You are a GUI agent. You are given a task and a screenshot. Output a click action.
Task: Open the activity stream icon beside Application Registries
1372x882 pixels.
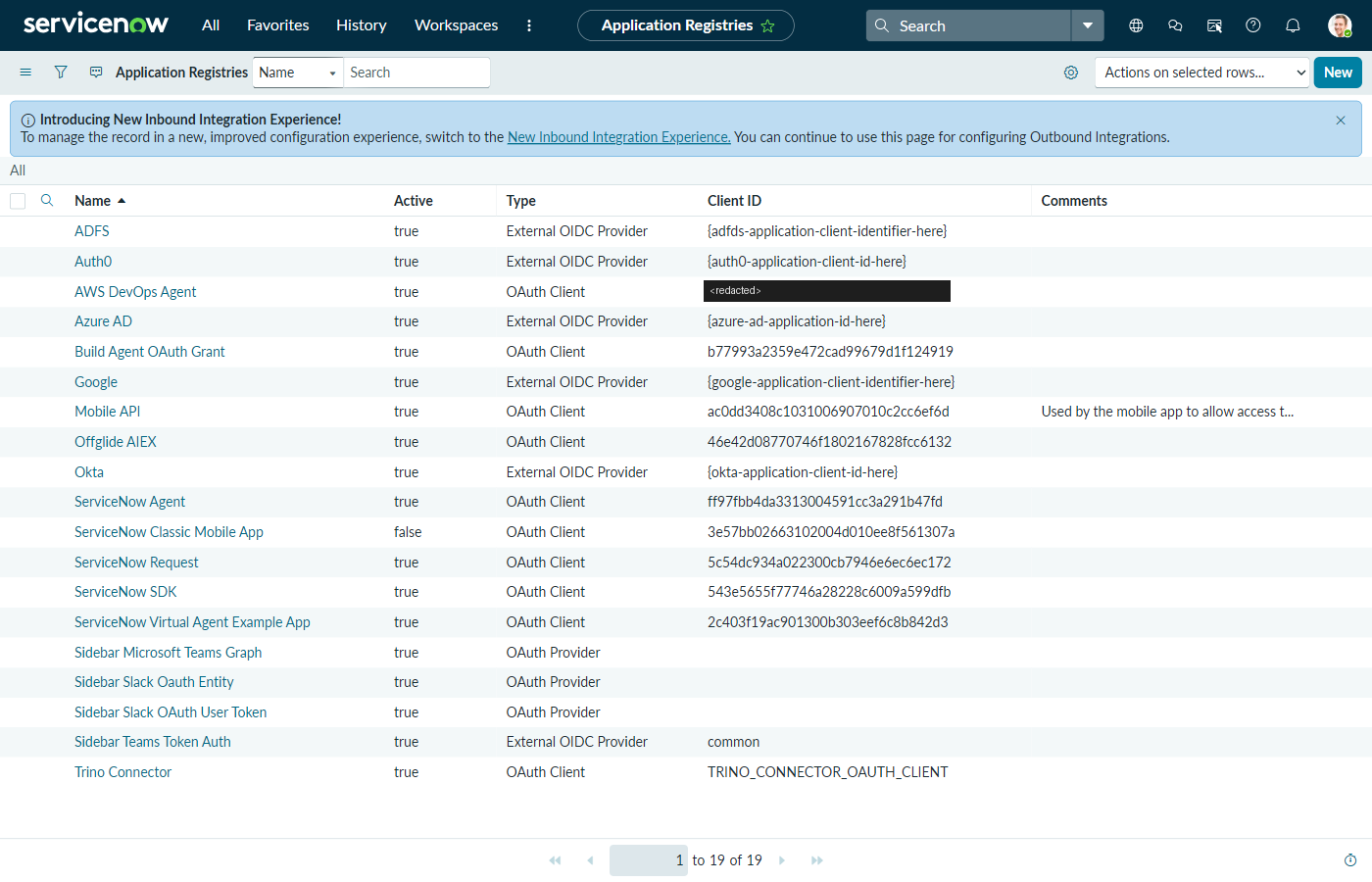click(x=96, y=73)
